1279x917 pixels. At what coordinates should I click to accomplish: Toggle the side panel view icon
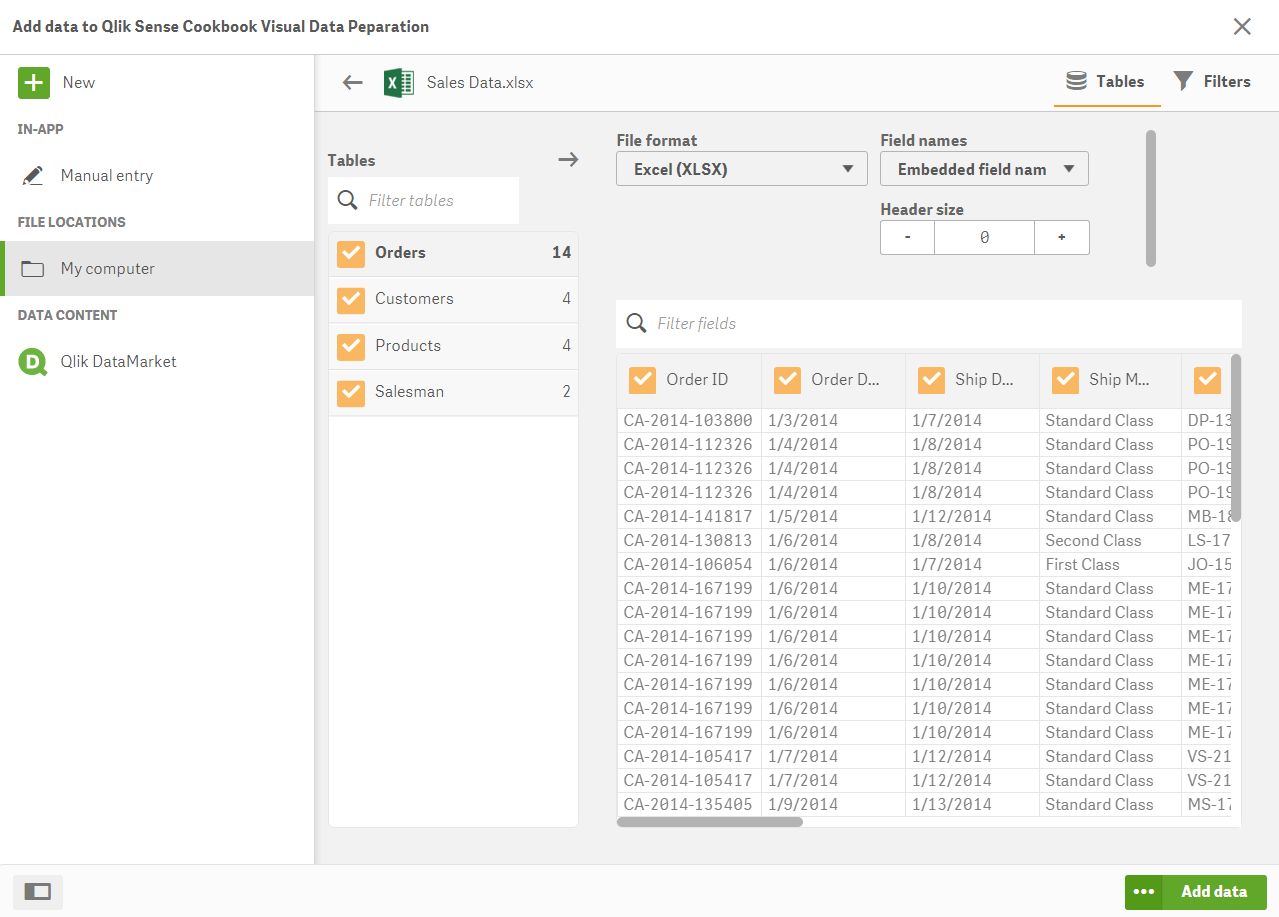click(38, 891)
